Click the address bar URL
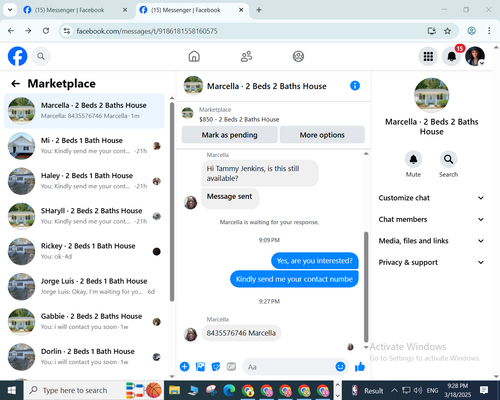Viewport: 500px width, 400px height. 147,31
